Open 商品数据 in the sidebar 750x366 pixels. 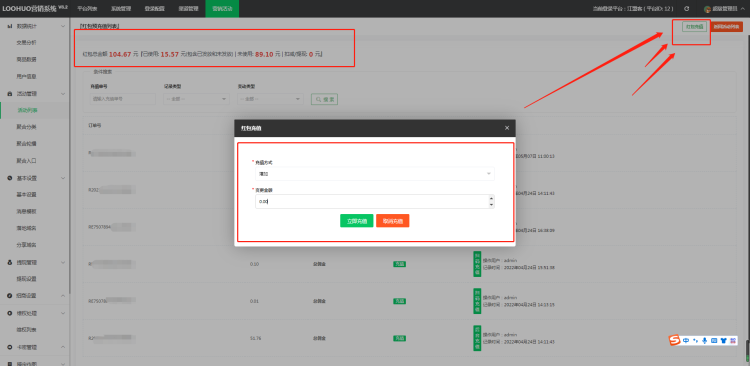pos(26,59)
